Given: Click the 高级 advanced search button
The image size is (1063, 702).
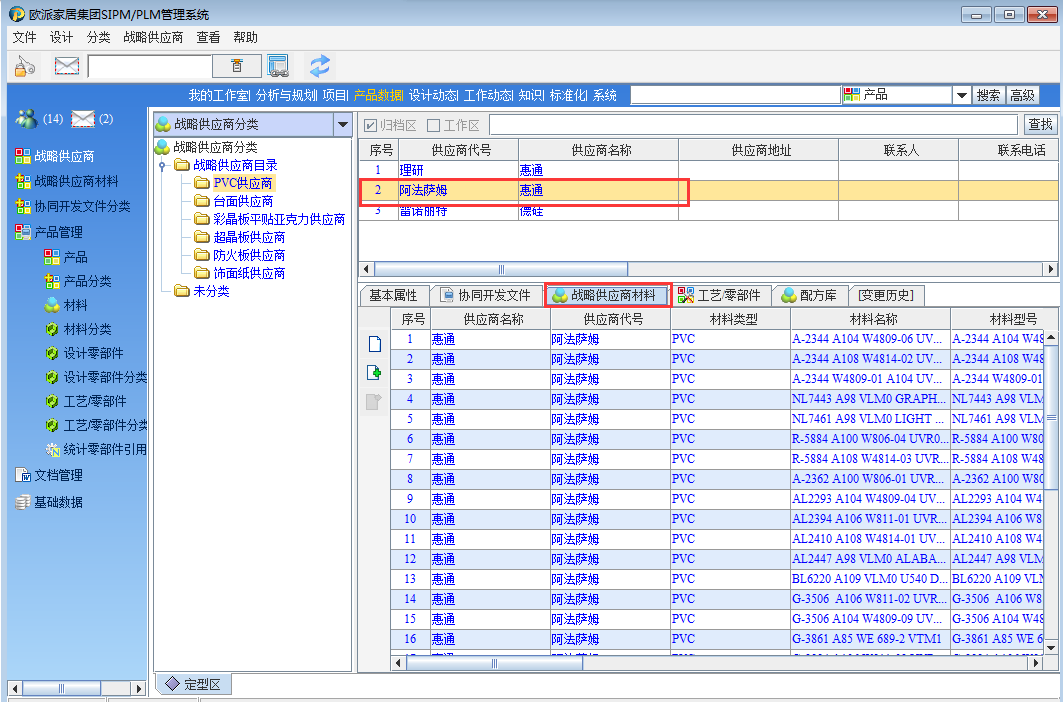Looking at the screenshot, I should click(x=1022, y=95).
